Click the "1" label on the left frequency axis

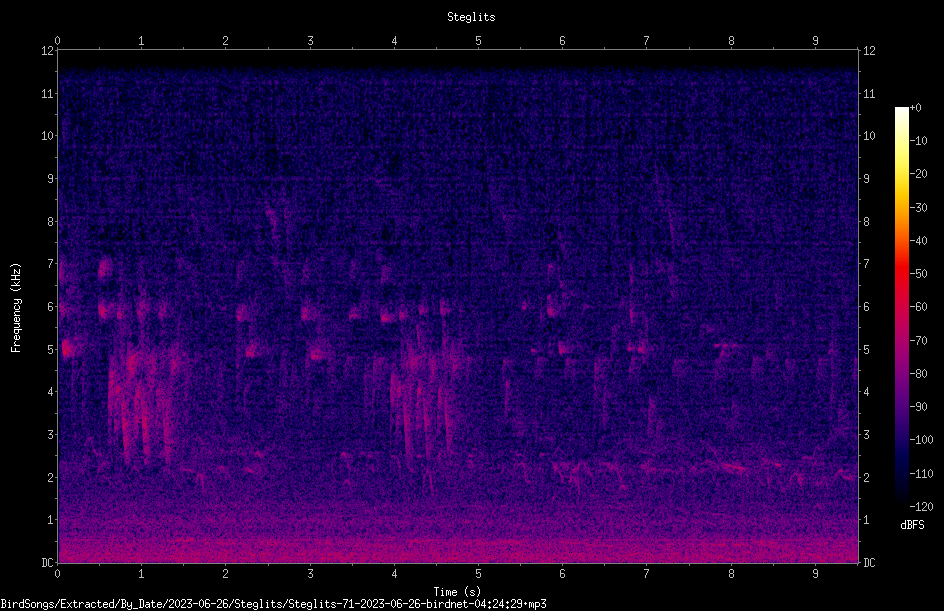tap(50, 520)
